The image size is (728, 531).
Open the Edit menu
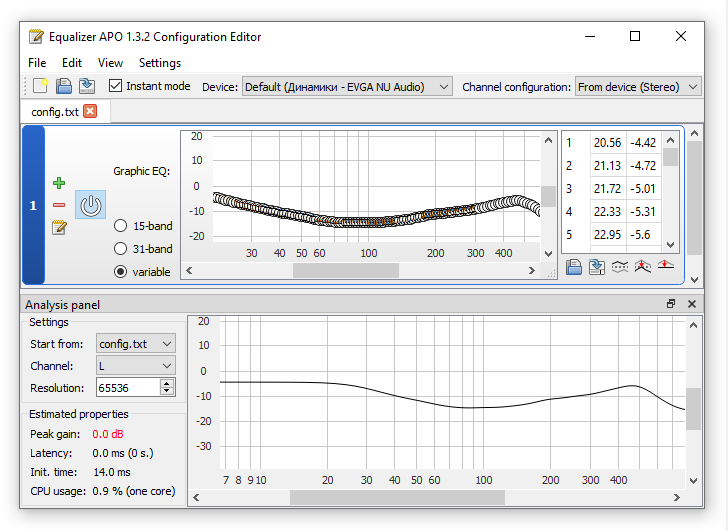72,63
